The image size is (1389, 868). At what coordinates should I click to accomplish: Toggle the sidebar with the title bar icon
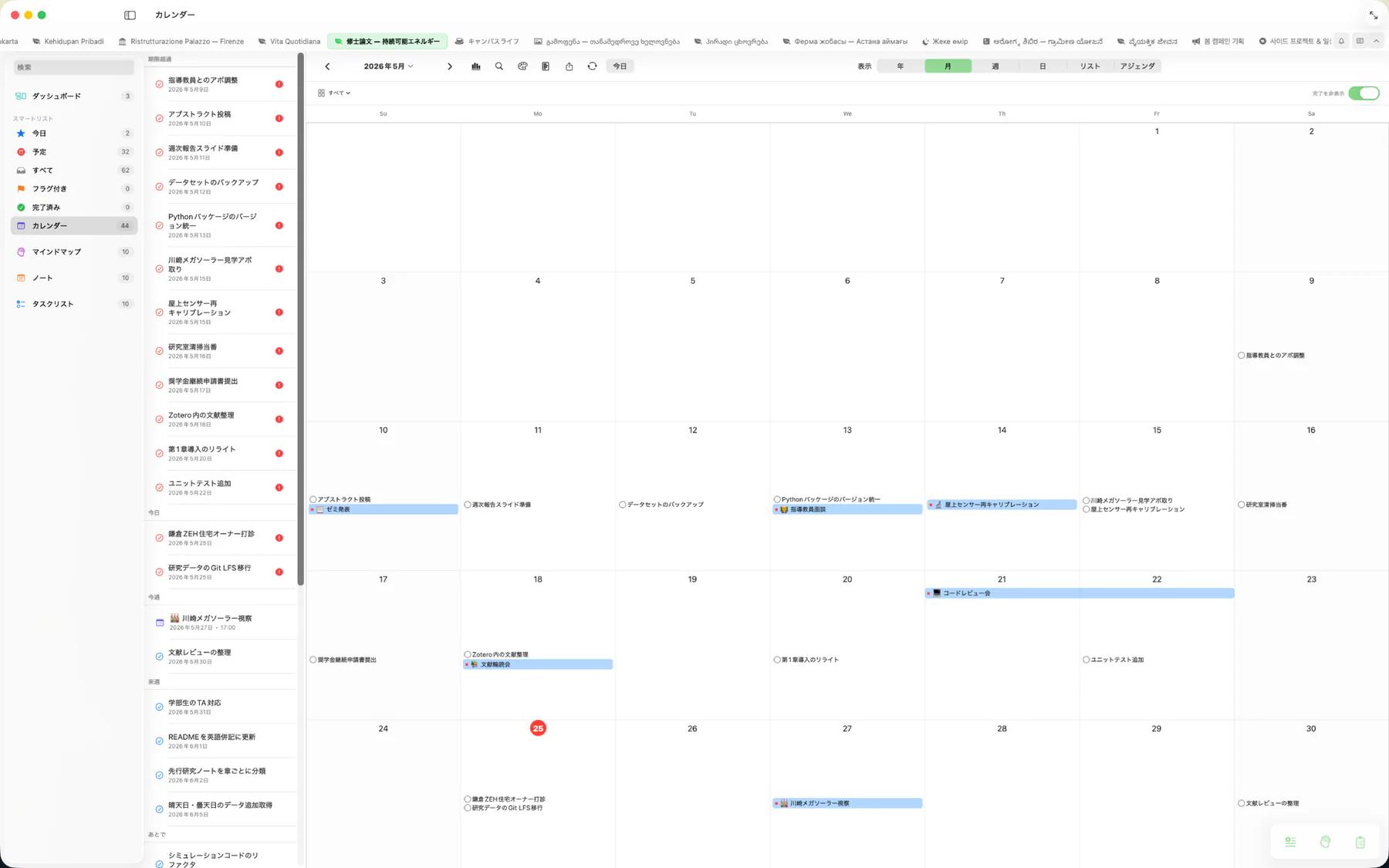(130, 15)
